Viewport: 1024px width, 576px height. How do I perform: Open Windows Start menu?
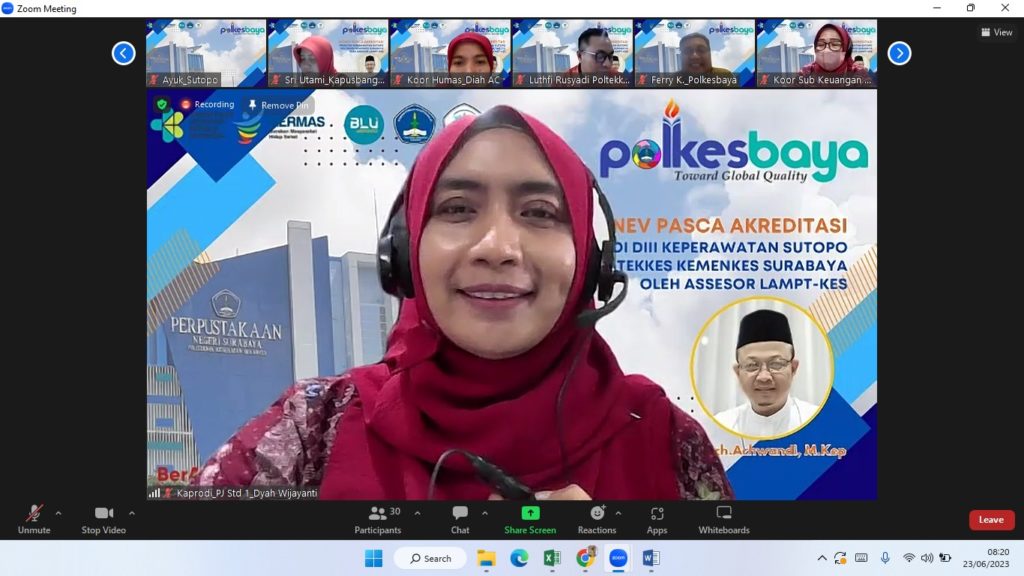pos(374,558)
